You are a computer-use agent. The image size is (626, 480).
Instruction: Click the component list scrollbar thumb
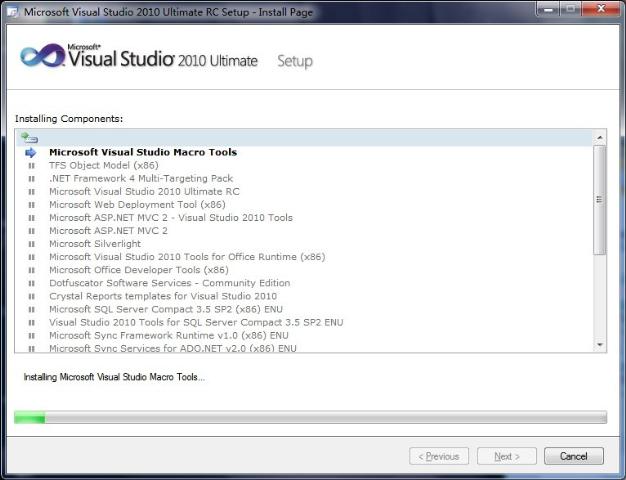click(x=600, y=200)
